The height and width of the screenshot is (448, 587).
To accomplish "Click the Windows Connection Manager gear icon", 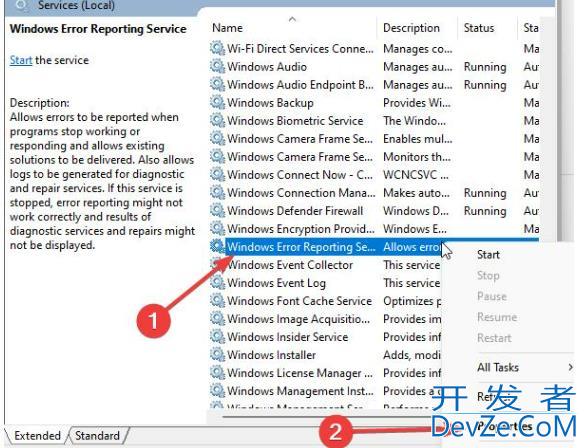I will tap(217, 192).
